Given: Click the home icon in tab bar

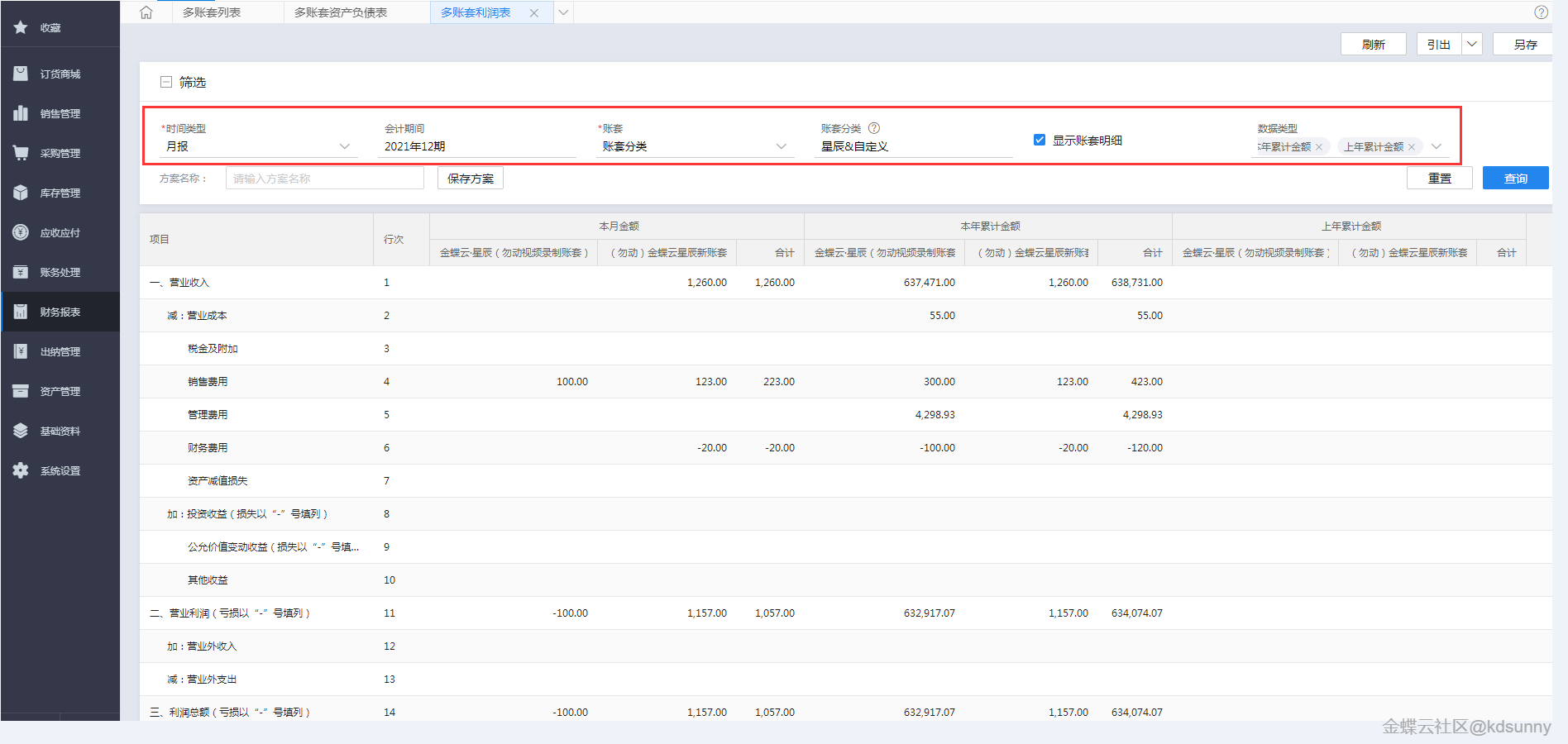Looking at the screenshot, I should pos(146,12).
